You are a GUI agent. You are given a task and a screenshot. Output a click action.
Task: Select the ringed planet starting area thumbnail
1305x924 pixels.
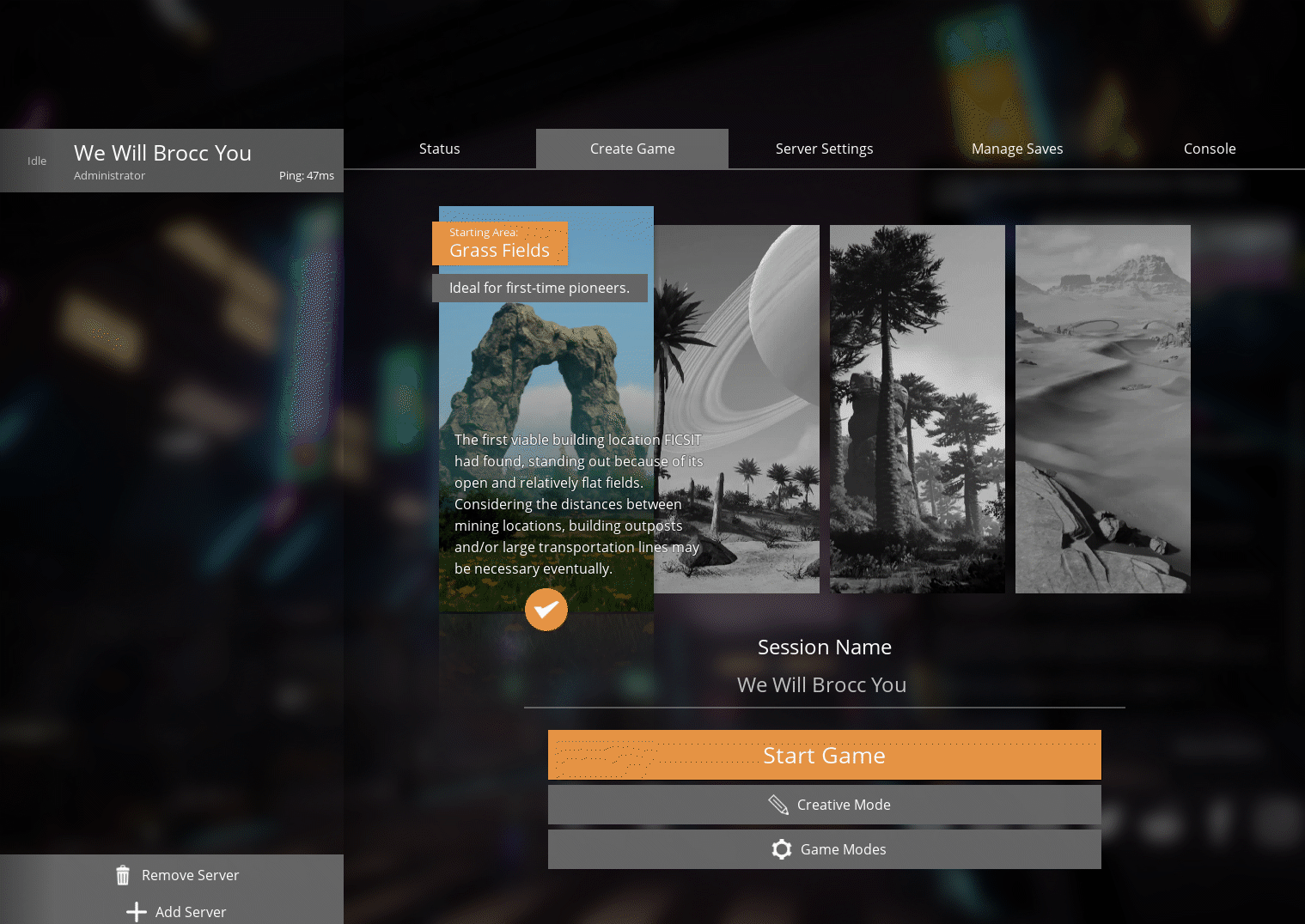pos(737,409)
